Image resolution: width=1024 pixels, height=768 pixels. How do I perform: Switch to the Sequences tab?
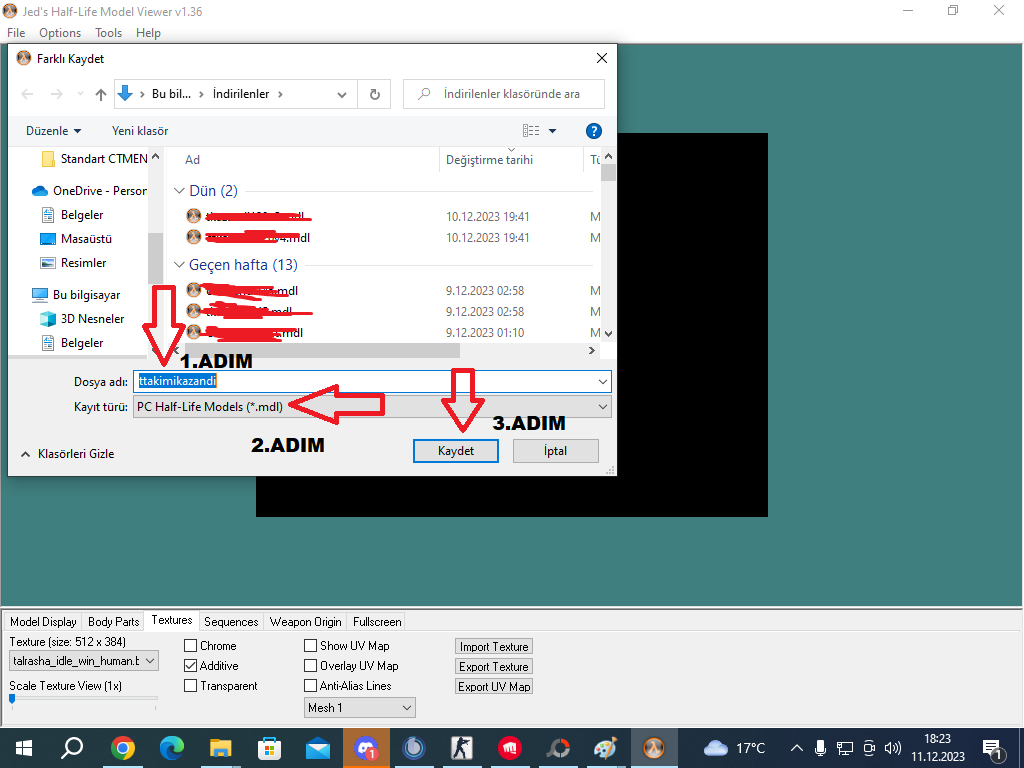[231, 622]
